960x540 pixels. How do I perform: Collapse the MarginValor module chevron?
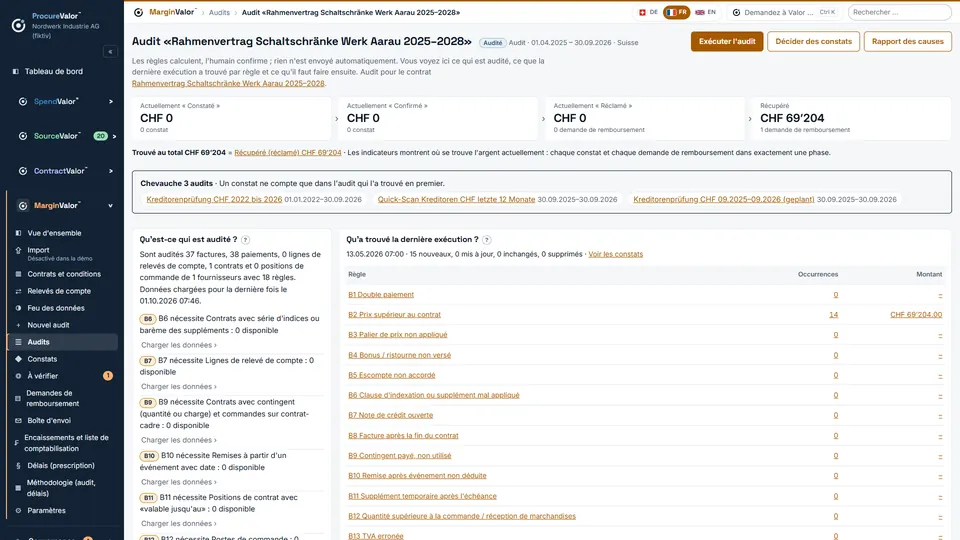tap(111, 206)
